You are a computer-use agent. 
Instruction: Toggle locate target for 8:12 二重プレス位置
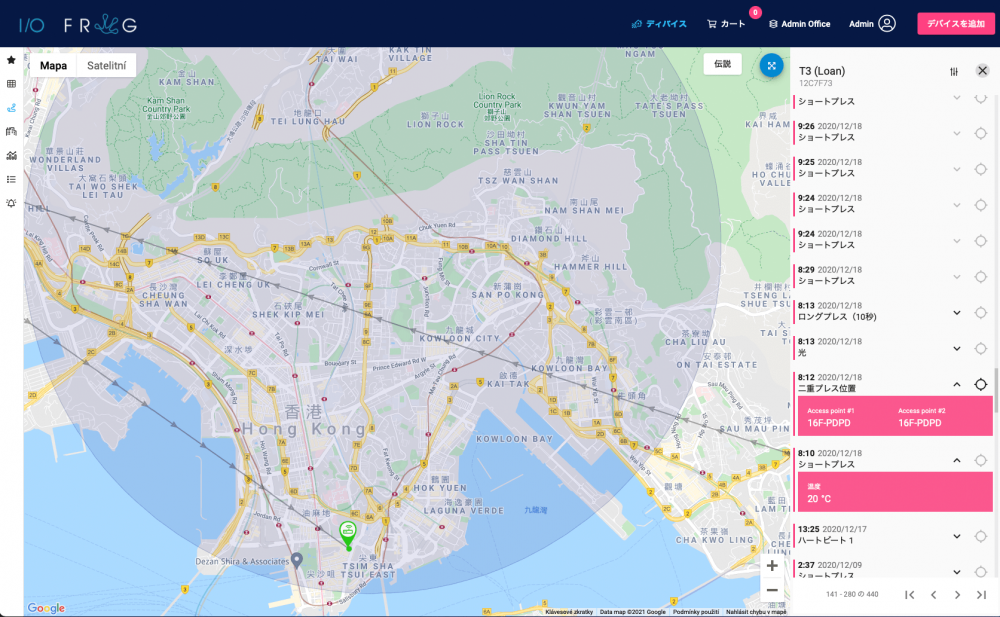pyautogui.click(x=980, y=384)
